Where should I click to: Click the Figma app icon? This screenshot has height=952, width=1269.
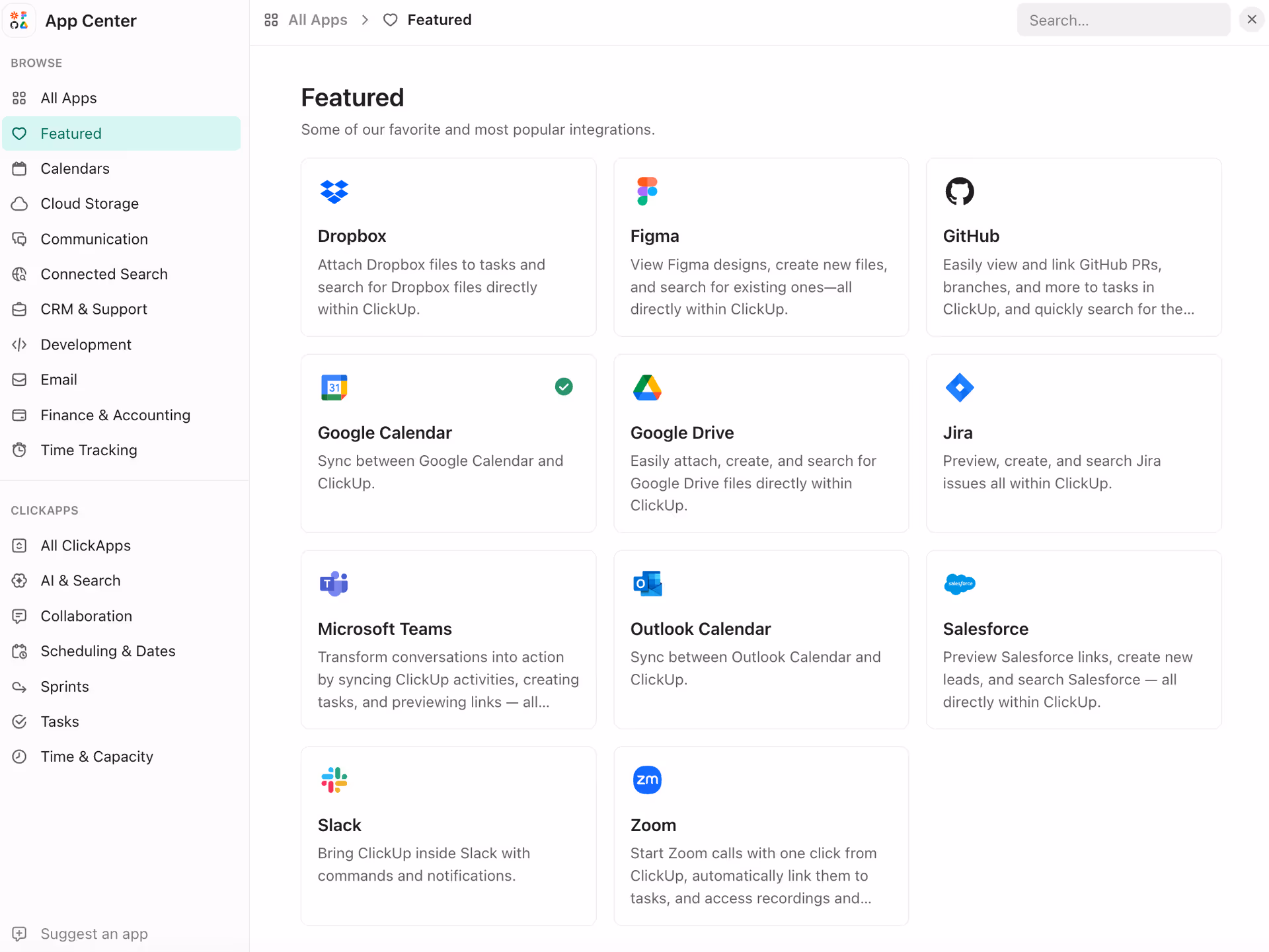(x=647, y=192)
